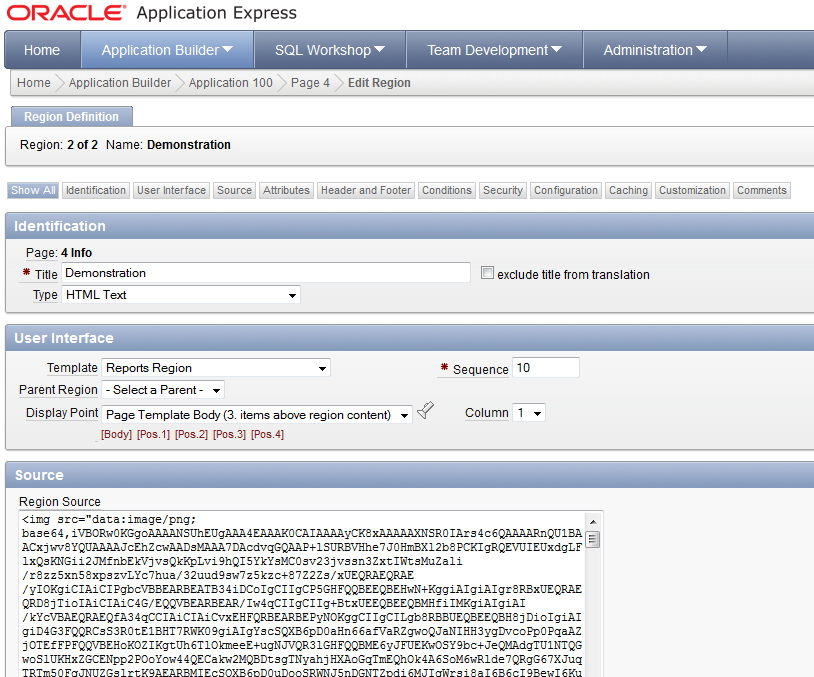Click the 4 Info page link
This screenshot has height=677, width=814.
coord(76,253)
